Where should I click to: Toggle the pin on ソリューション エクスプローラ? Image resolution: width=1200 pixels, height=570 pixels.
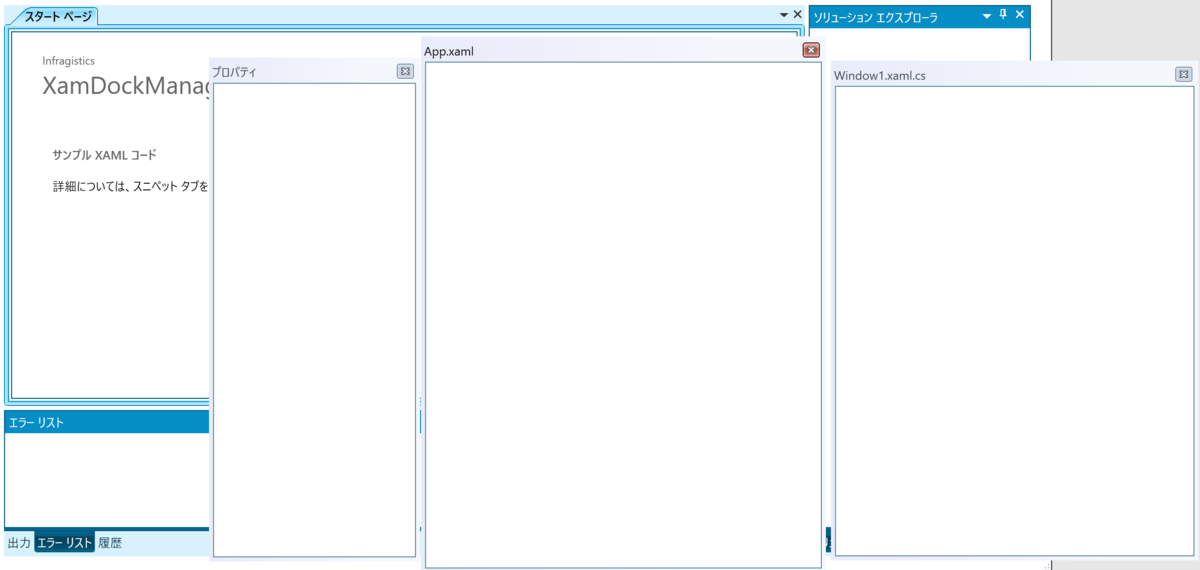click(1003, 15)
